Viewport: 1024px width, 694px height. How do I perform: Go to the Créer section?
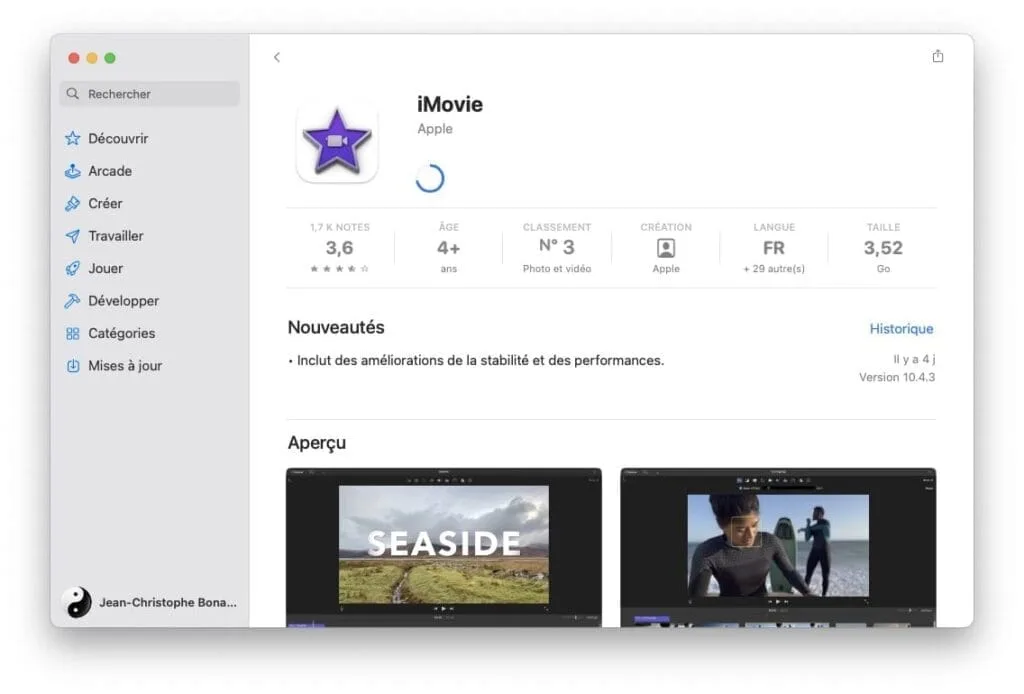tap(105, 204)
